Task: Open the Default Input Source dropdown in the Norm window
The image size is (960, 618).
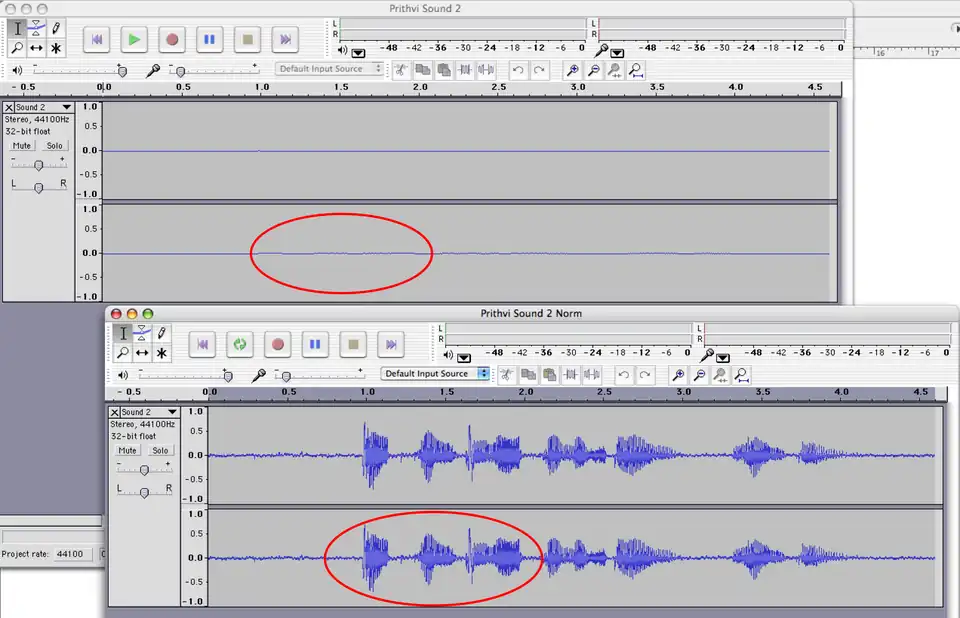Action: click(435, 374)
